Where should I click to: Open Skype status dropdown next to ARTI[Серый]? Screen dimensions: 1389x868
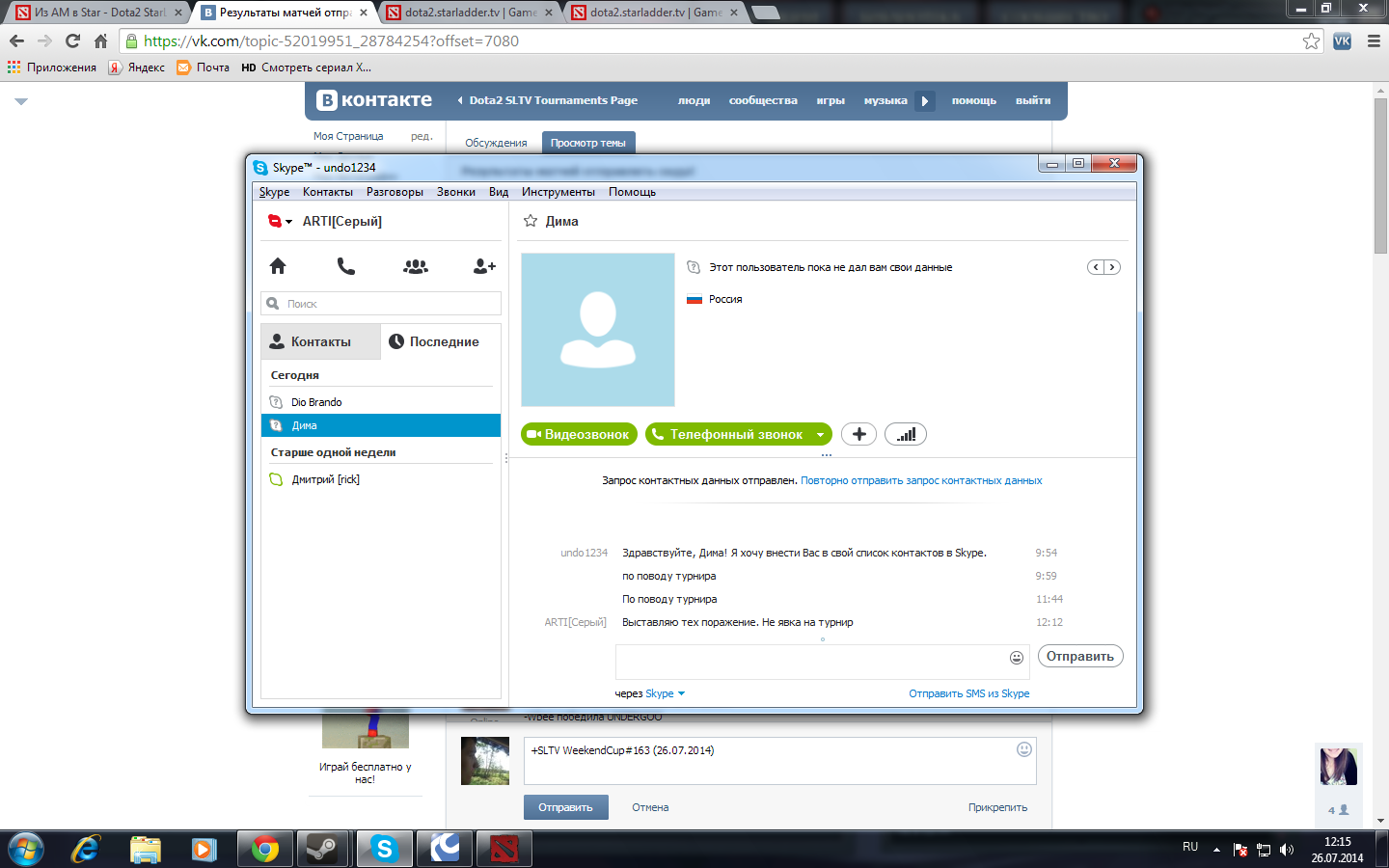click(x=288, y=222)
